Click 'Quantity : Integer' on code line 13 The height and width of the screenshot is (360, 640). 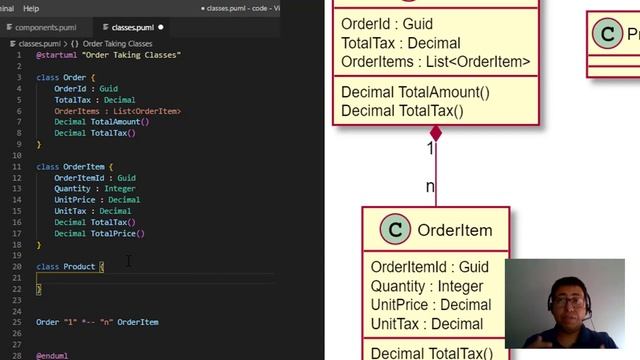pyautogui.click(x=95, y=189)
